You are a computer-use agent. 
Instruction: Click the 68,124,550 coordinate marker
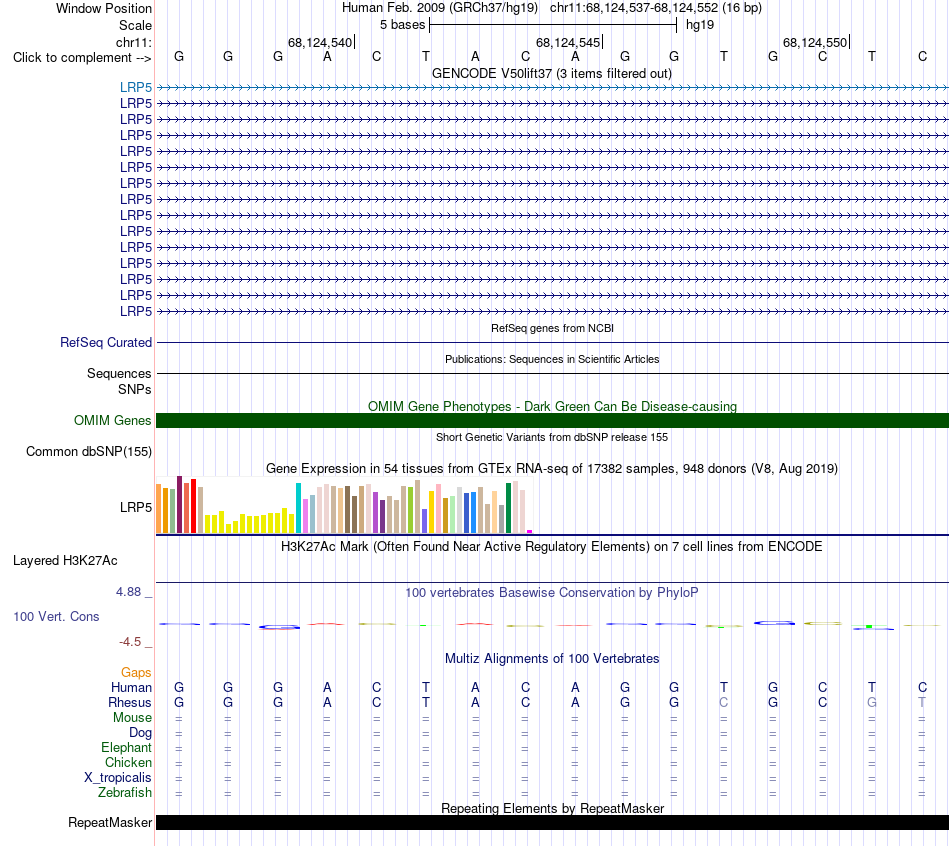815,42
